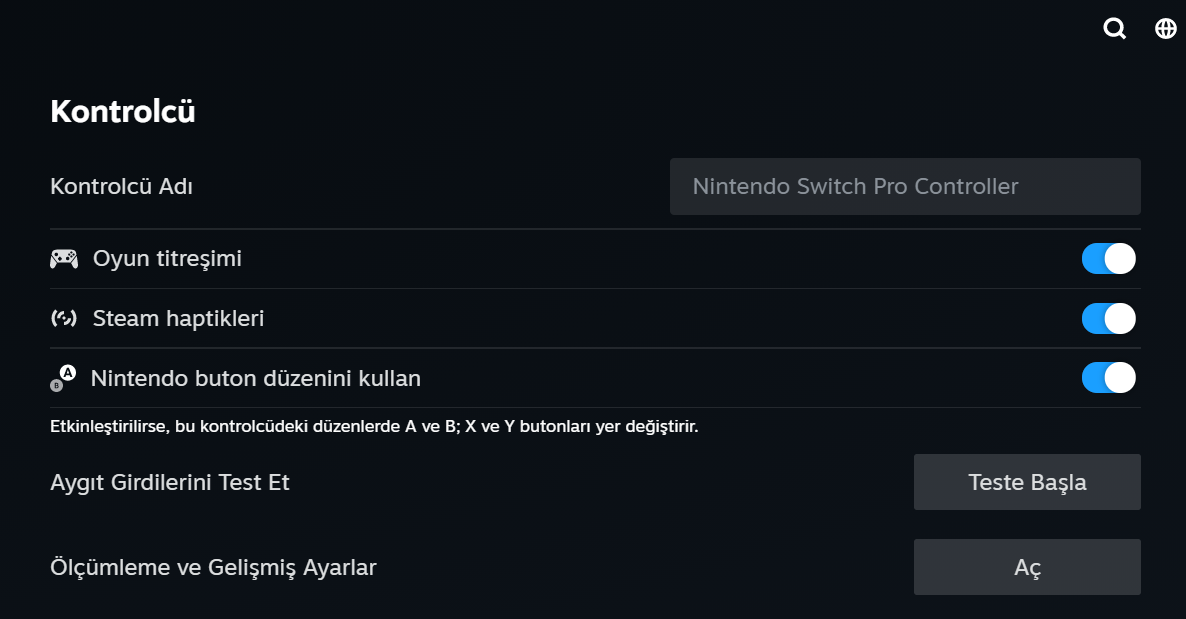Select the Oyun titreşimi label text

(x=167, y=259)
